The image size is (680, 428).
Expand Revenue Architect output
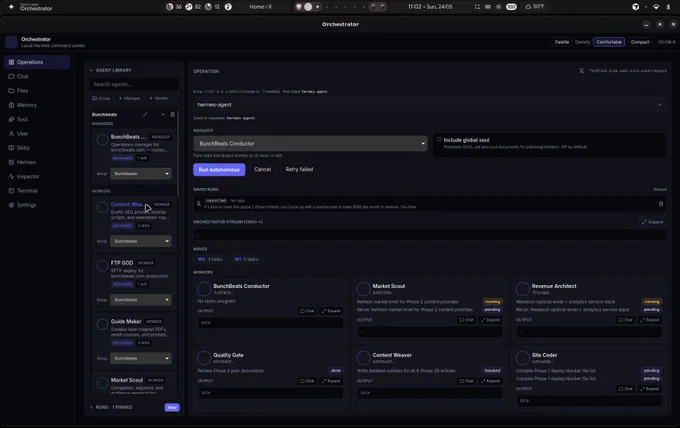[650, 320]
